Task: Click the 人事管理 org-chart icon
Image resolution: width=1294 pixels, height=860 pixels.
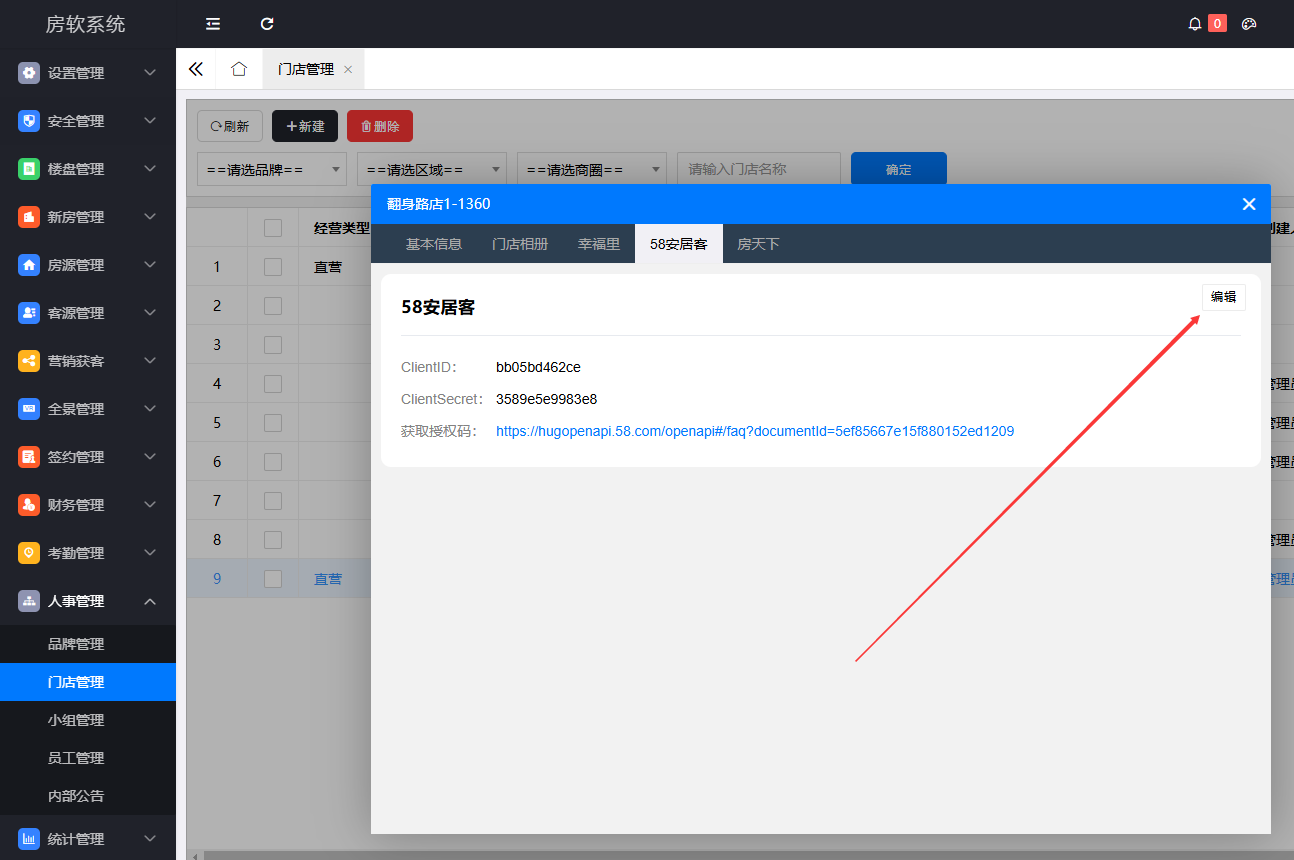Action: [x=29, y=601]
